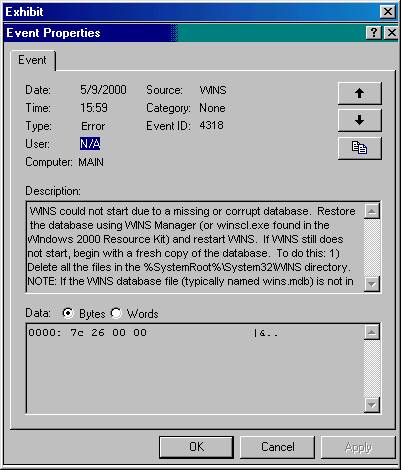Click the highlighted N/A user value

click(90, 144)
